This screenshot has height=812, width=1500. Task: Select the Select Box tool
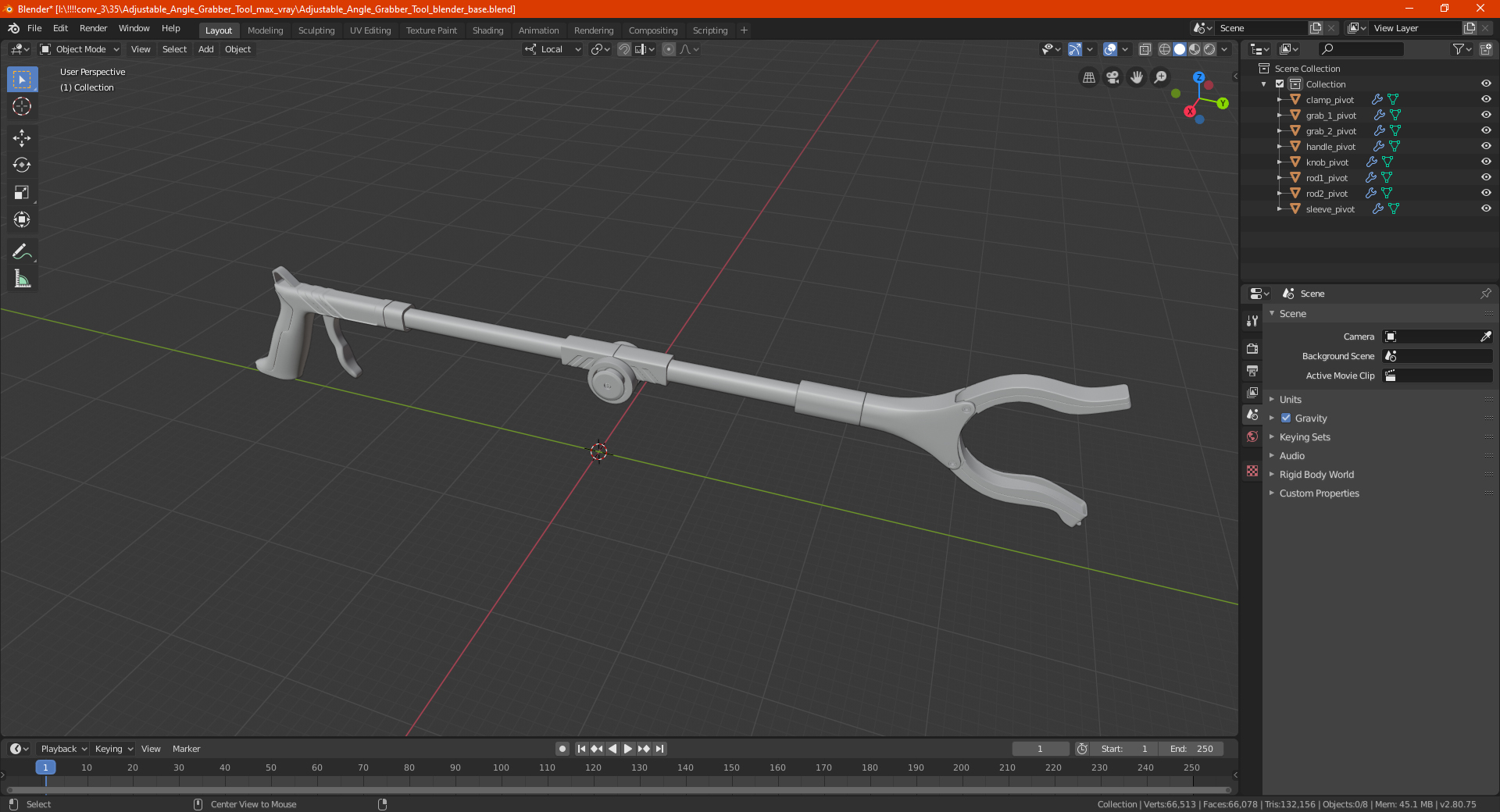[22, 80]
